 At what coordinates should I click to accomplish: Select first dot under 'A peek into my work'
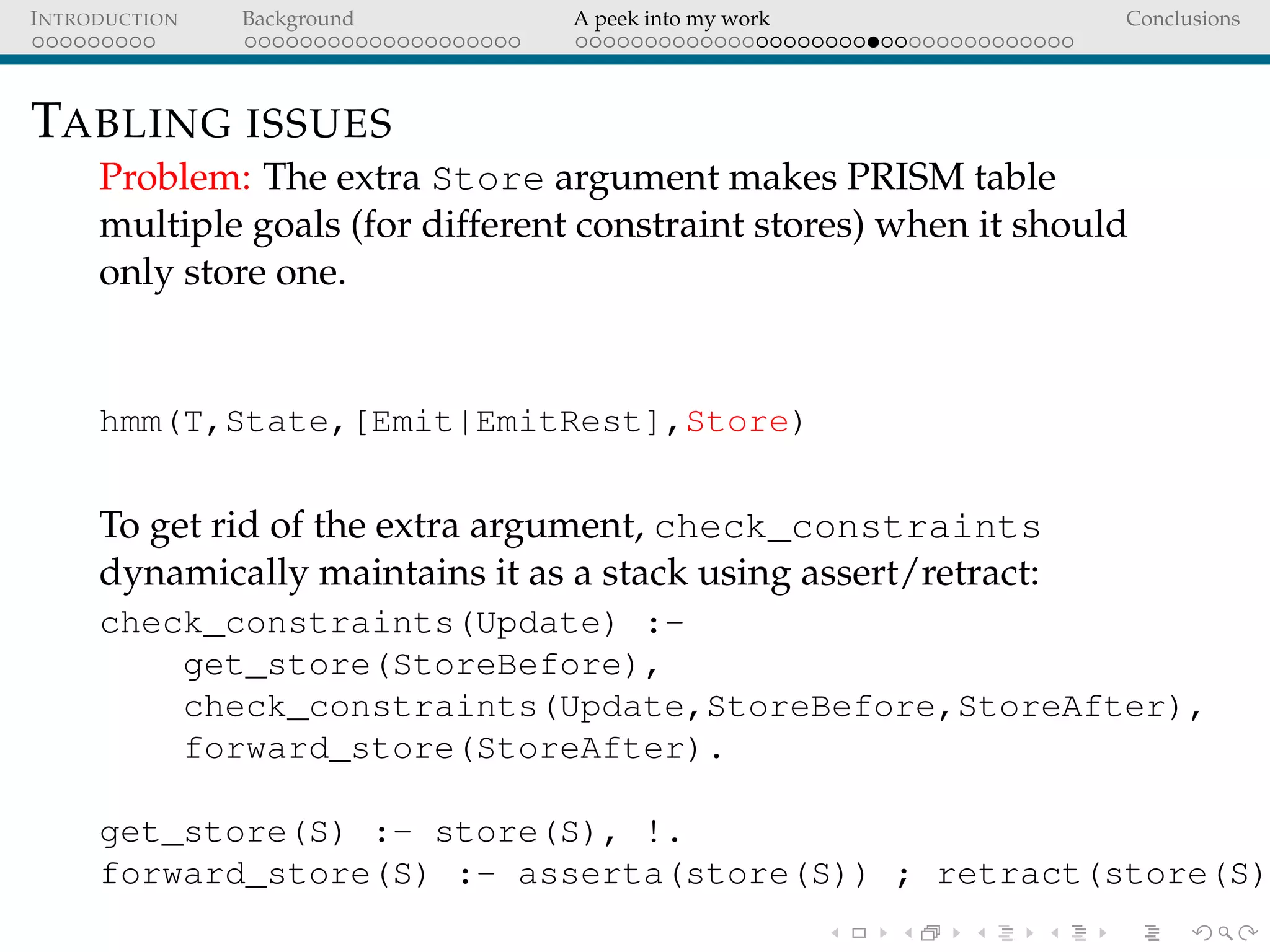(x=582, y=42)
